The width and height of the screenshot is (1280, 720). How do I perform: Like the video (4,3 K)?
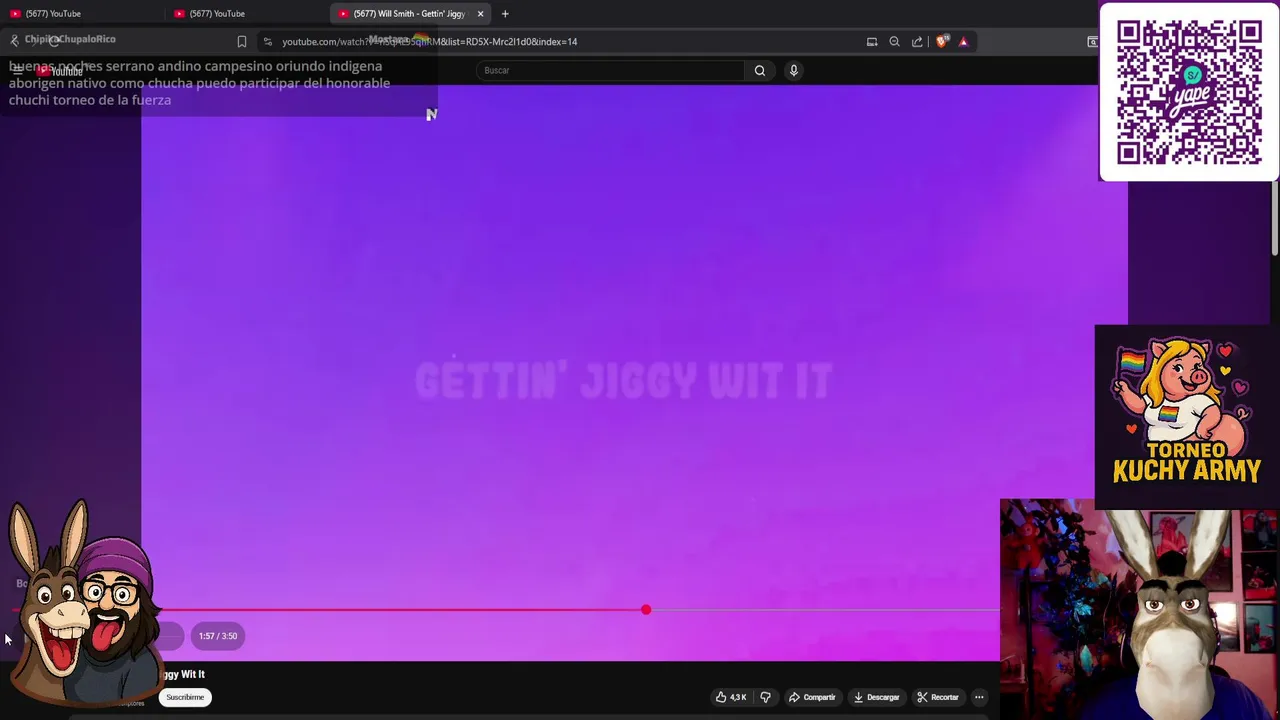[x=731, y=697]
